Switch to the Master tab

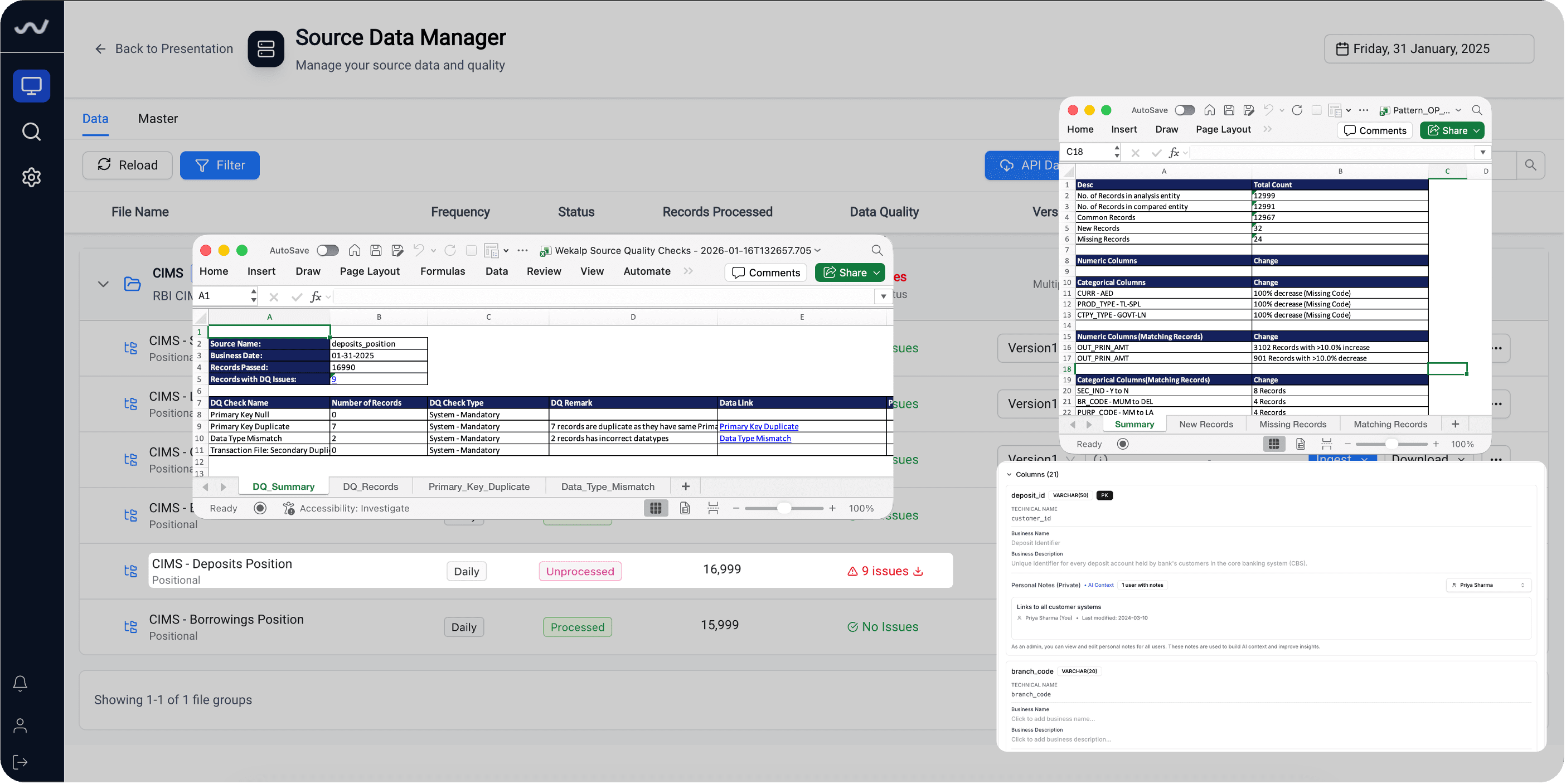pyautogui.click(x=157, y=119)
